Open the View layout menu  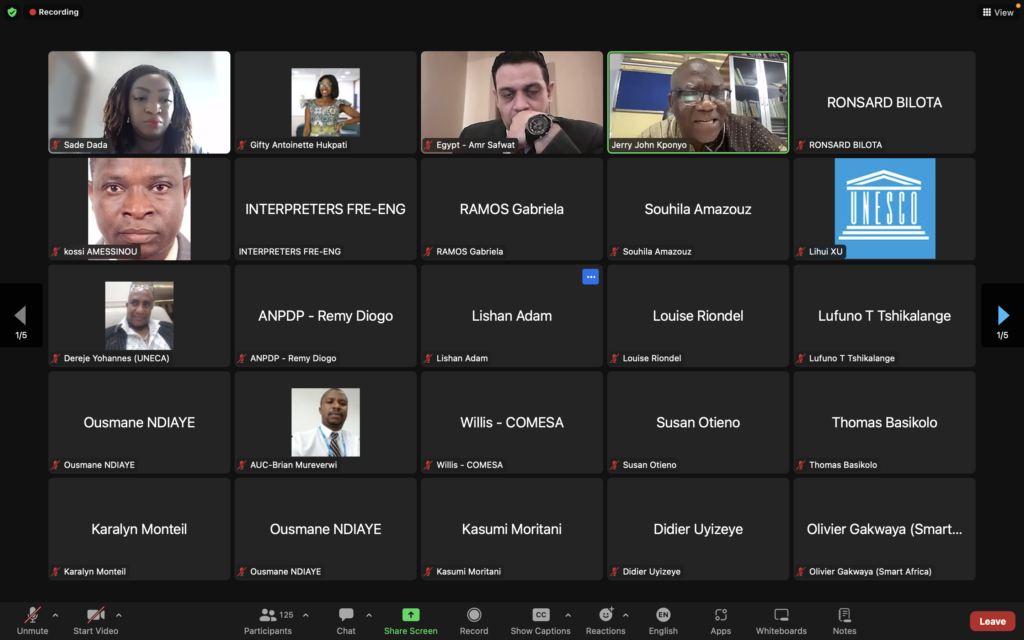[997, 12]
